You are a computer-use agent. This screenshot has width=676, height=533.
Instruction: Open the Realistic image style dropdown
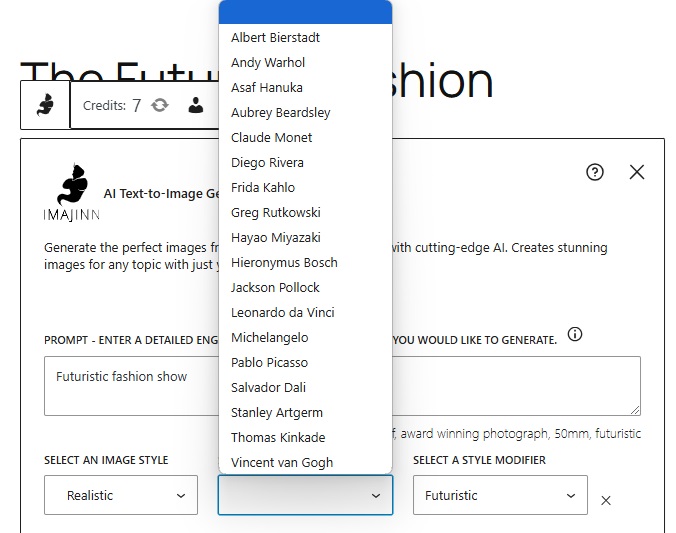(121, 495)
